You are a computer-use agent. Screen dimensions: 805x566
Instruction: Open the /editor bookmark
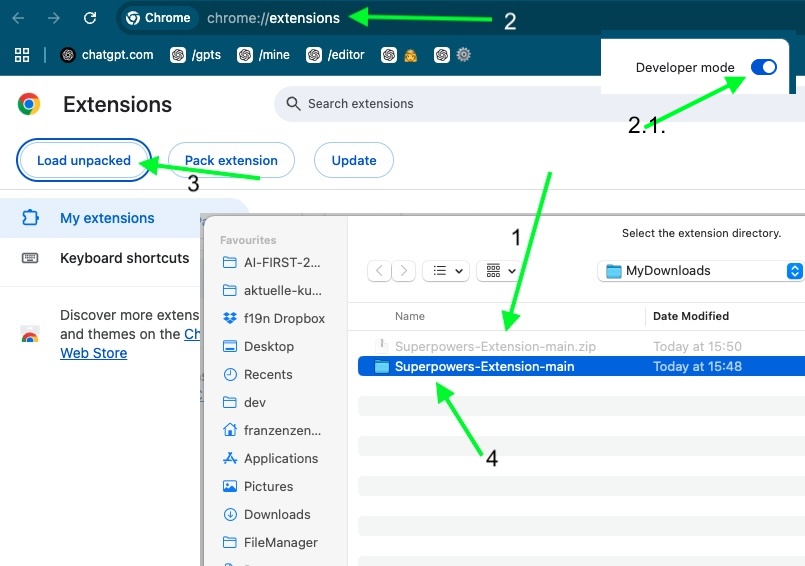tap(335, 55)
